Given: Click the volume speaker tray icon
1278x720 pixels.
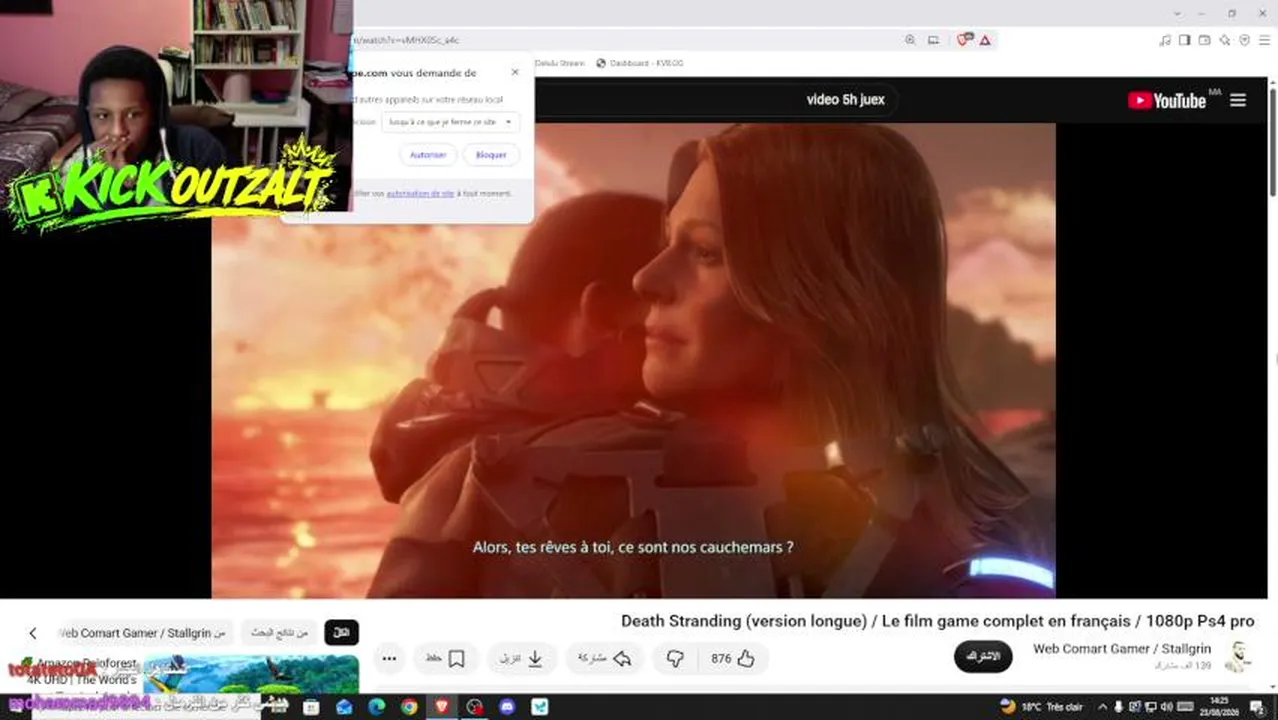Looking at the screenshot, I should [x=1167, y=707].
